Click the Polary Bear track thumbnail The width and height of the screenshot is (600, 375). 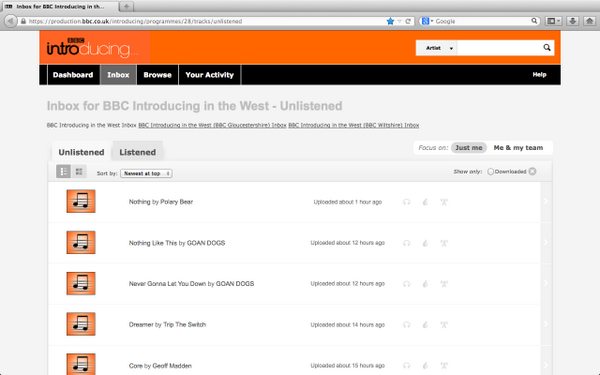(x=81, y=201)
